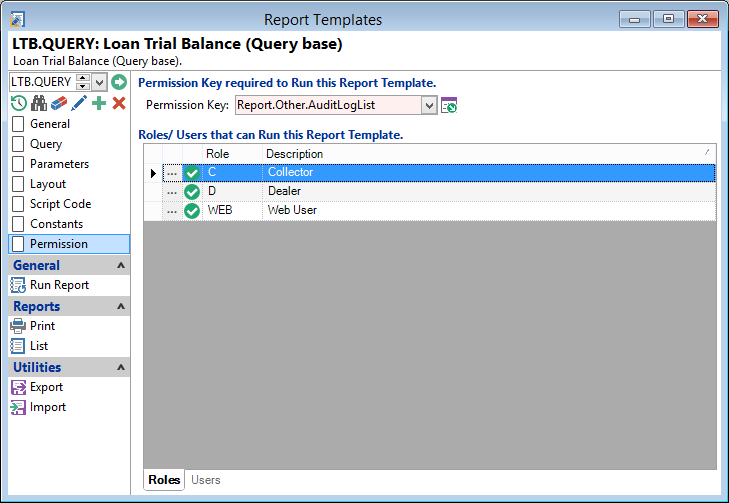Viewport: 729px width, 503px height.
Task: Click the green arrow go button
Action: click(119, 82)
